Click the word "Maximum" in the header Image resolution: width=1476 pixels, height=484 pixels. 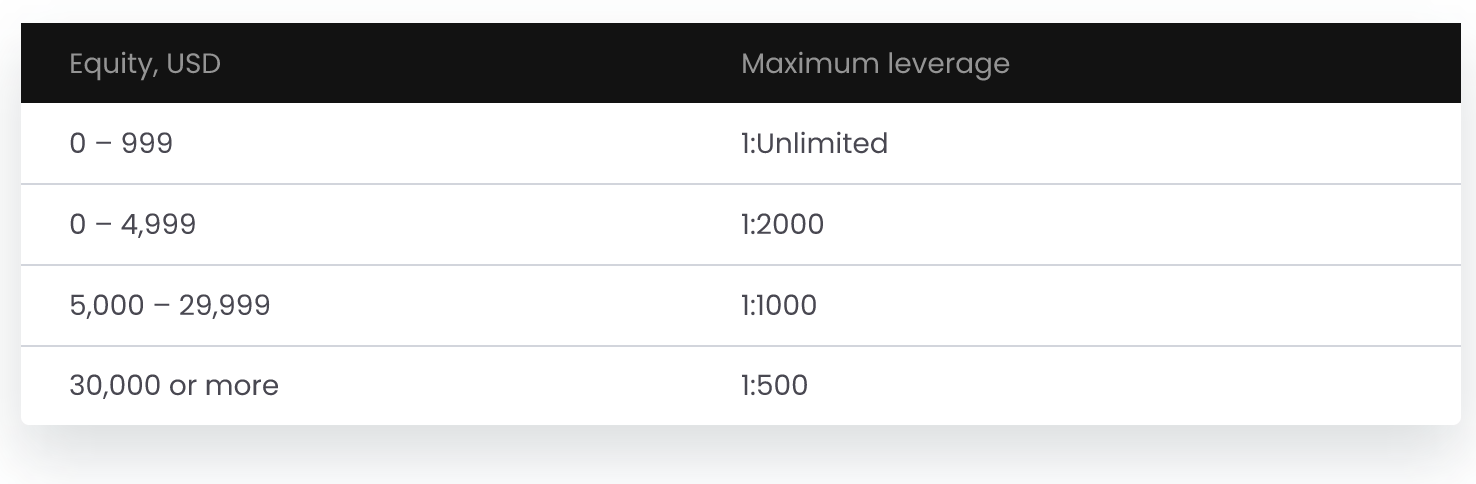pyautogui.click(x=810, y=64)
